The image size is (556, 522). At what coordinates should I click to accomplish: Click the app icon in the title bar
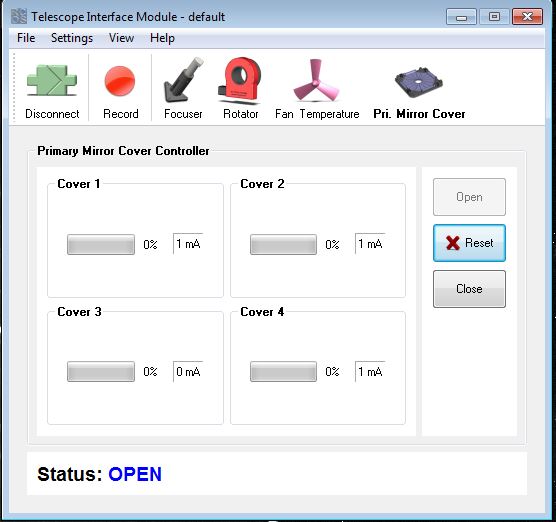click(19, 16)
